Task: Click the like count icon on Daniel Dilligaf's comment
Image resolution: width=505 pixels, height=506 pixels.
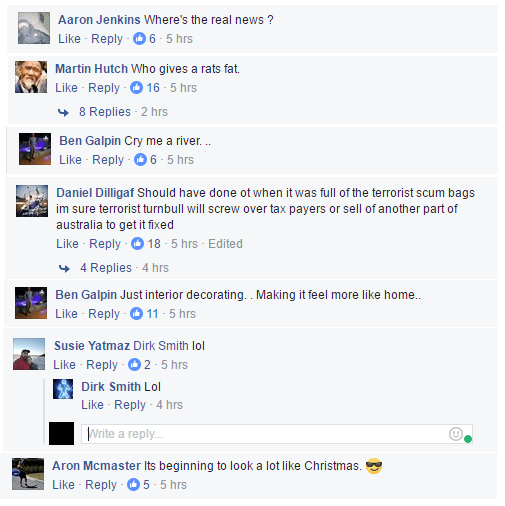Action: (137, 244)
